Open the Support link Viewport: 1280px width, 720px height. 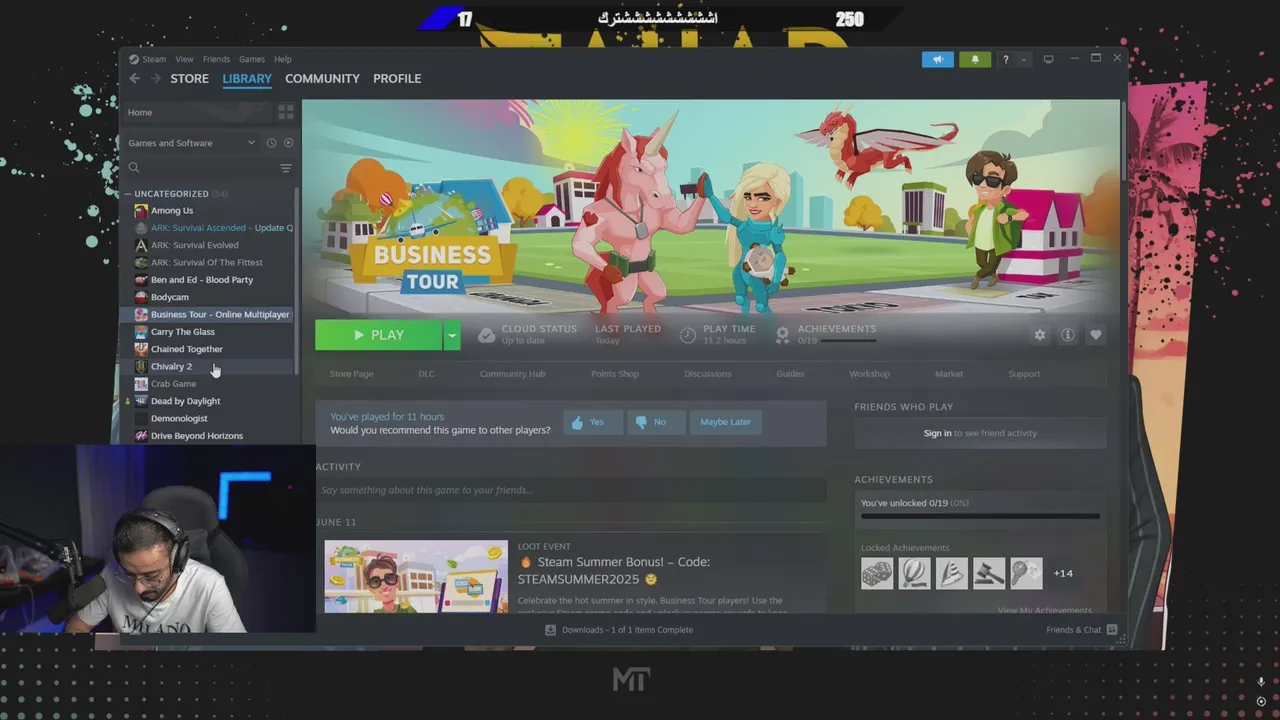(x=1024, y=374)
